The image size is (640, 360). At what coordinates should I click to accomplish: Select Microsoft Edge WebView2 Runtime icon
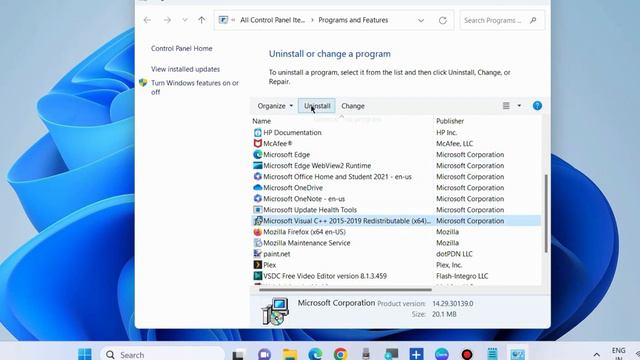(258, 165)
